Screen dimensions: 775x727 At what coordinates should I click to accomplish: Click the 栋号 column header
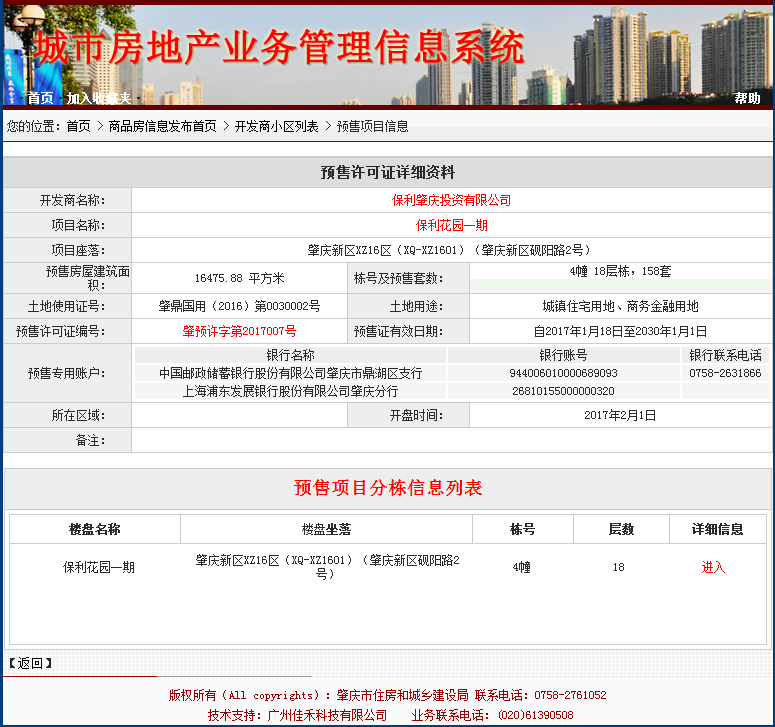(522, 529)
